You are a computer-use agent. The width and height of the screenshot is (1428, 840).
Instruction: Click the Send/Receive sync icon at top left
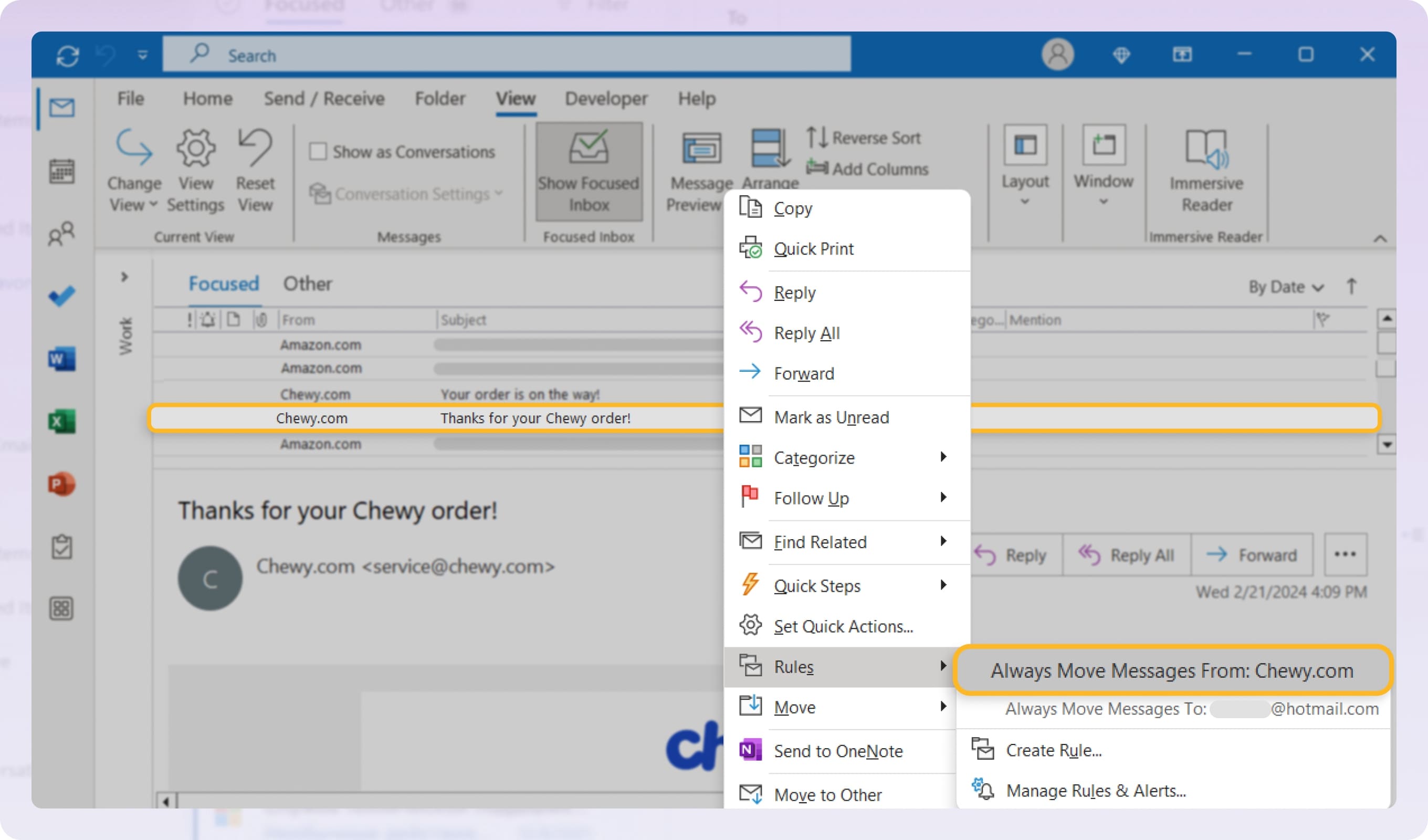click(x=67, y=55)
